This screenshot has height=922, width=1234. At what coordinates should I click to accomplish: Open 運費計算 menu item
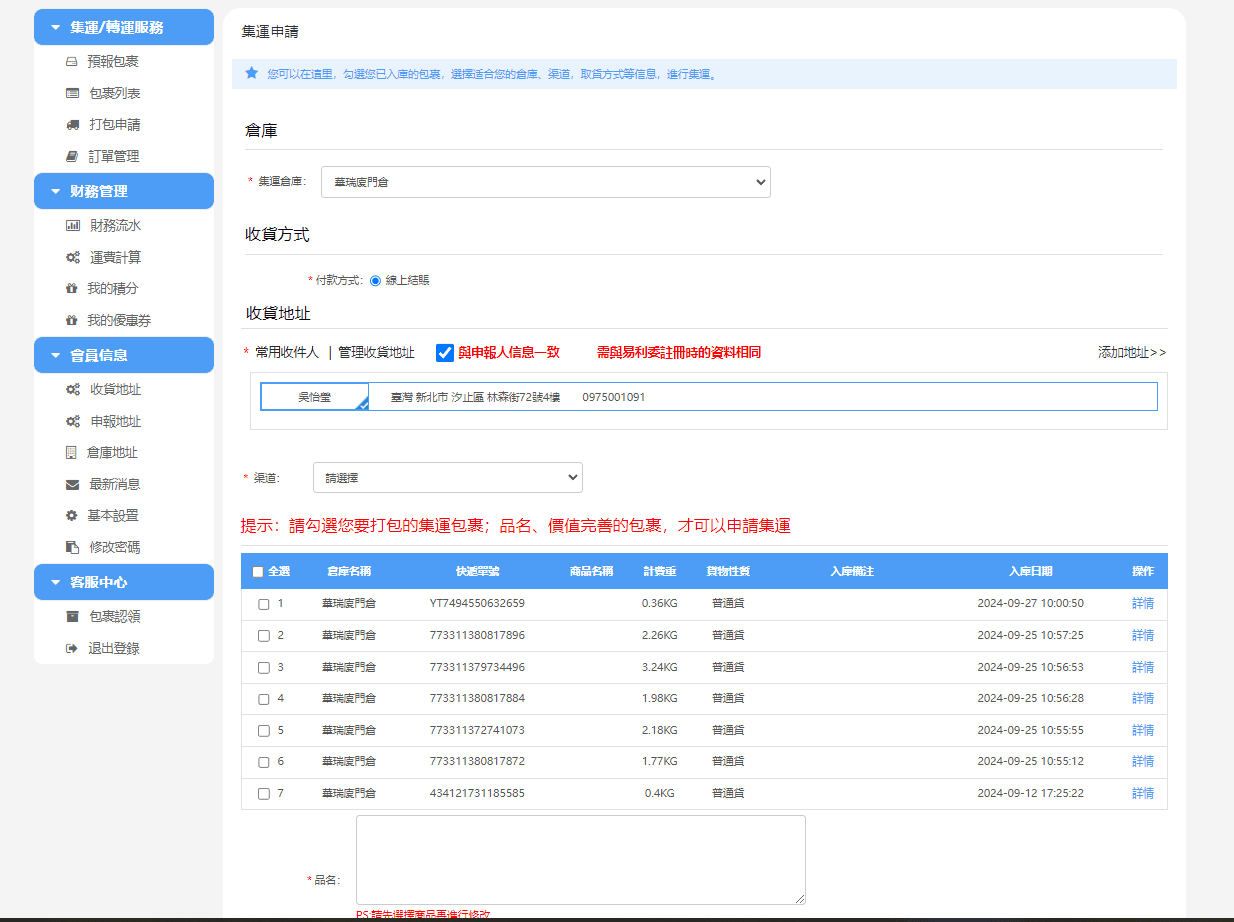tap(116, 258)
